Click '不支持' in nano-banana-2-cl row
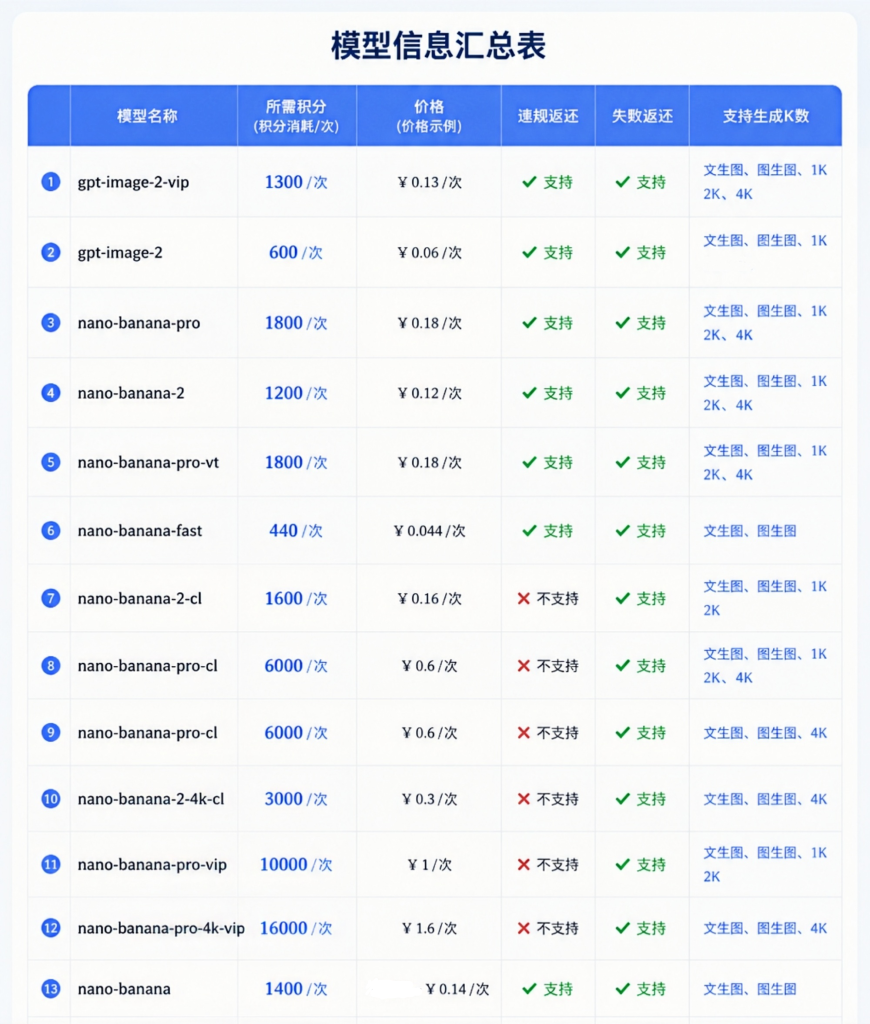Viewport: 870px width, 1024px height. 557,598
